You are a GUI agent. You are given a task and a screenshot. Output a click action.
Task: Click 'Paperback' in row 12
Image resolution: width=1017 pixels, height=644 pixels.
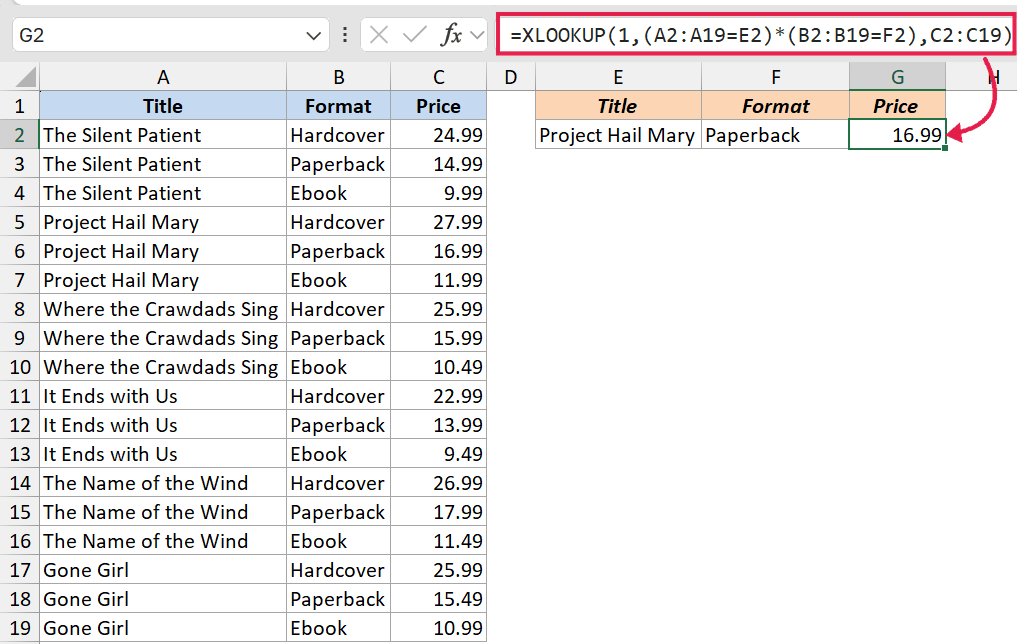pyautogui.click(x=339, y=425)
